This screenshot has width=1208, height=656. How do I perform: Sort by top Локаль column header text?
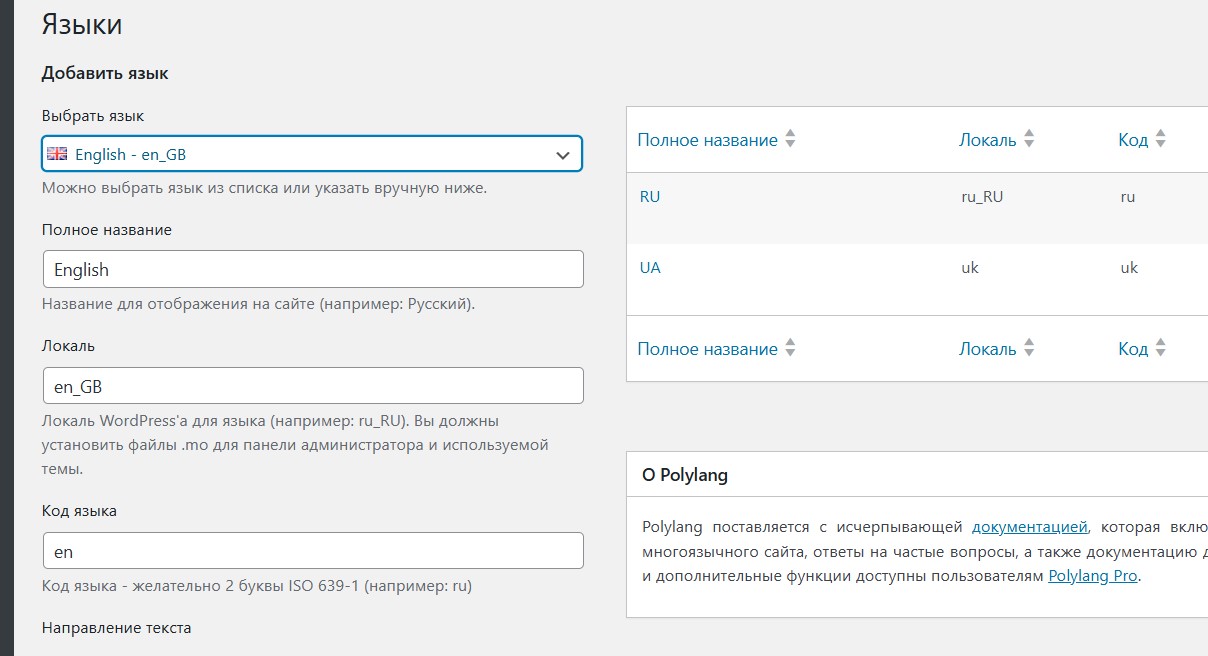pos(987,140)
